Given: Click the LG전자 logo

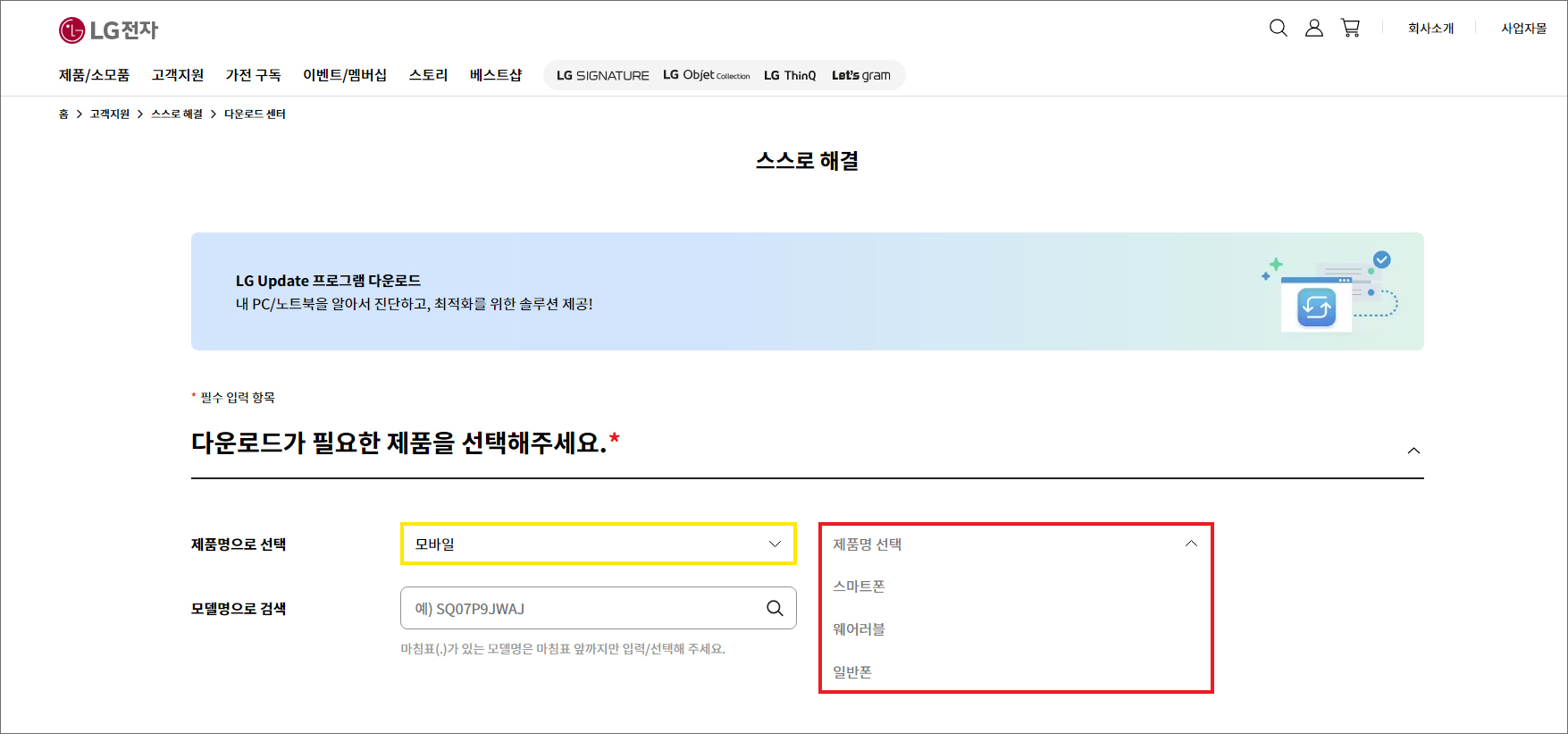Looking at the screenshot, I should [x=108, y=30].
